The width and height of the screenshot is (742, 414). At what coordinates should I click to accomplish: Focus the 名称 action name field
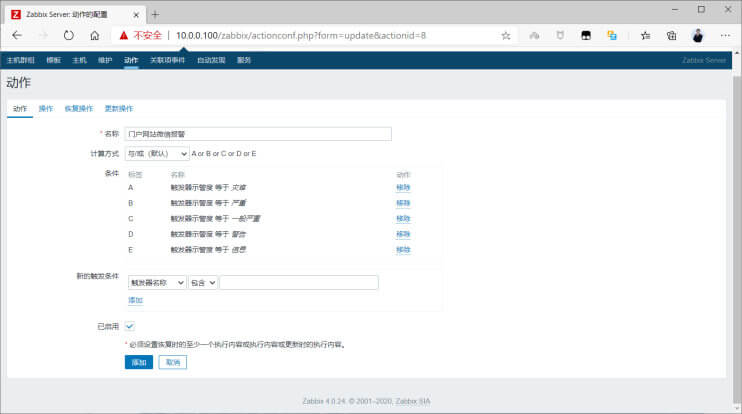[x=258, y=134]
